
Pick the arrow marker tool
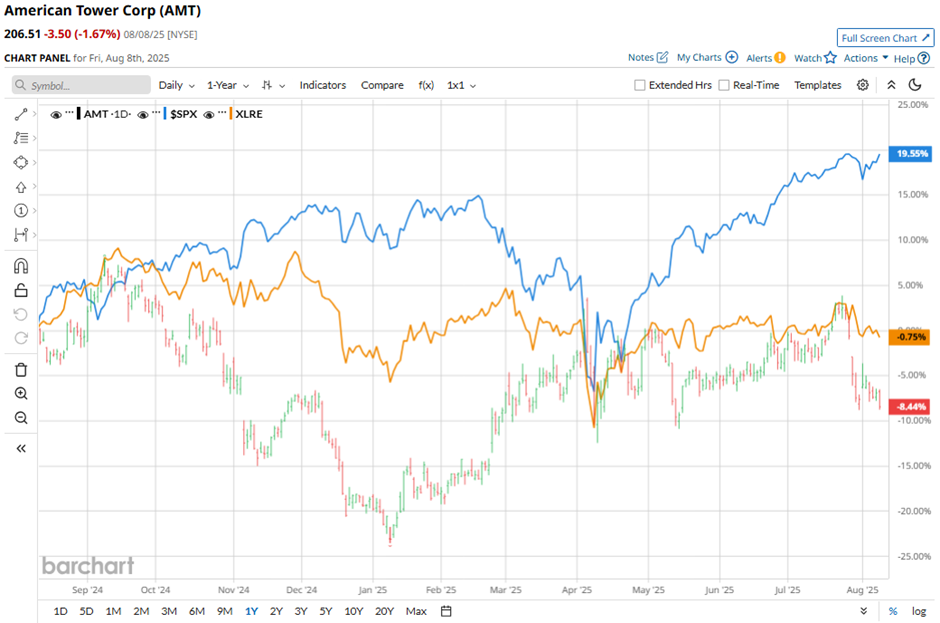(x=21, y=187)
